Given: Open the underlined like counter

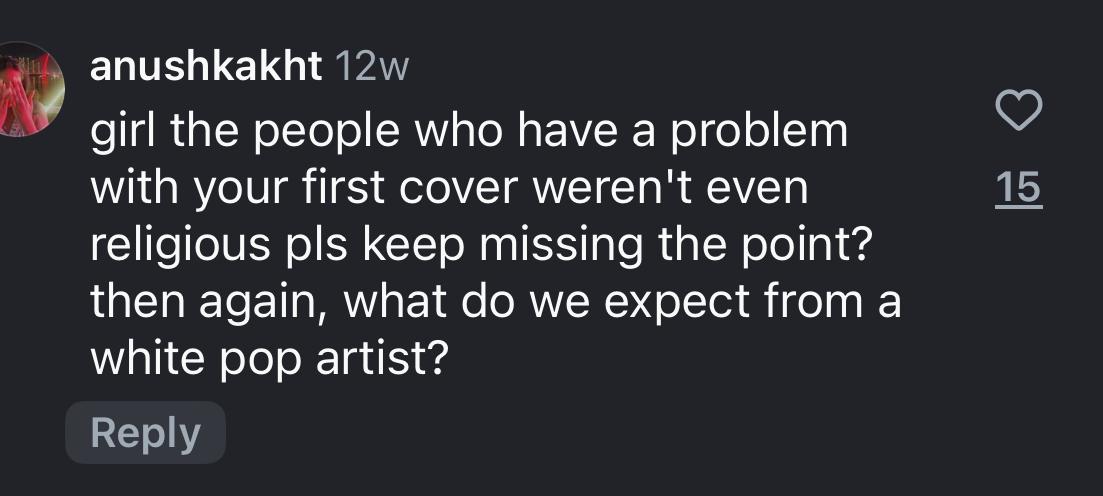Looking at the screenshot, I should (x=1018, y=189).
